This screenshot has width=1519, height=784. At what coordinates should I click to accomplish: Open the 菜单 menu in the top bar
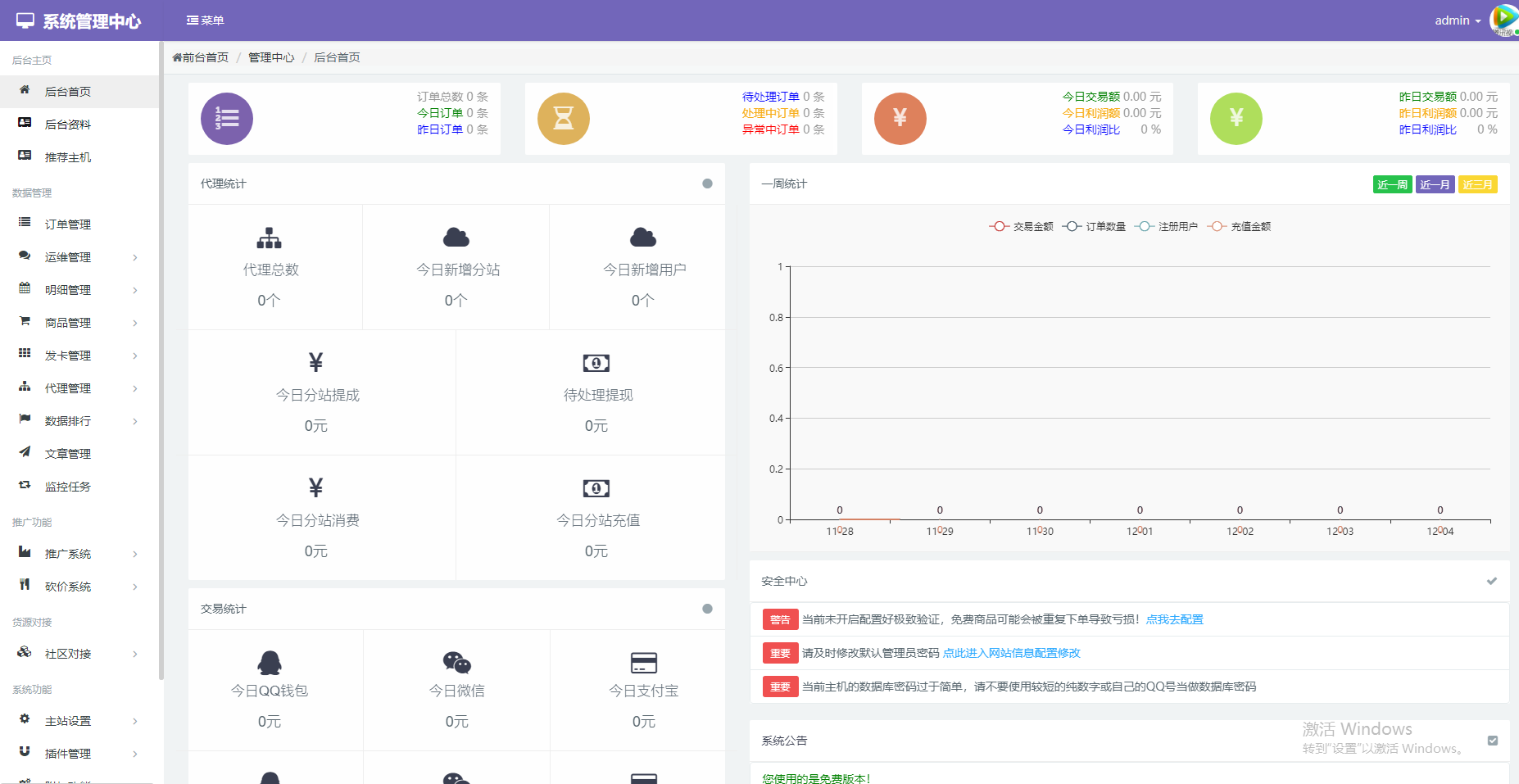pos(206,20)
